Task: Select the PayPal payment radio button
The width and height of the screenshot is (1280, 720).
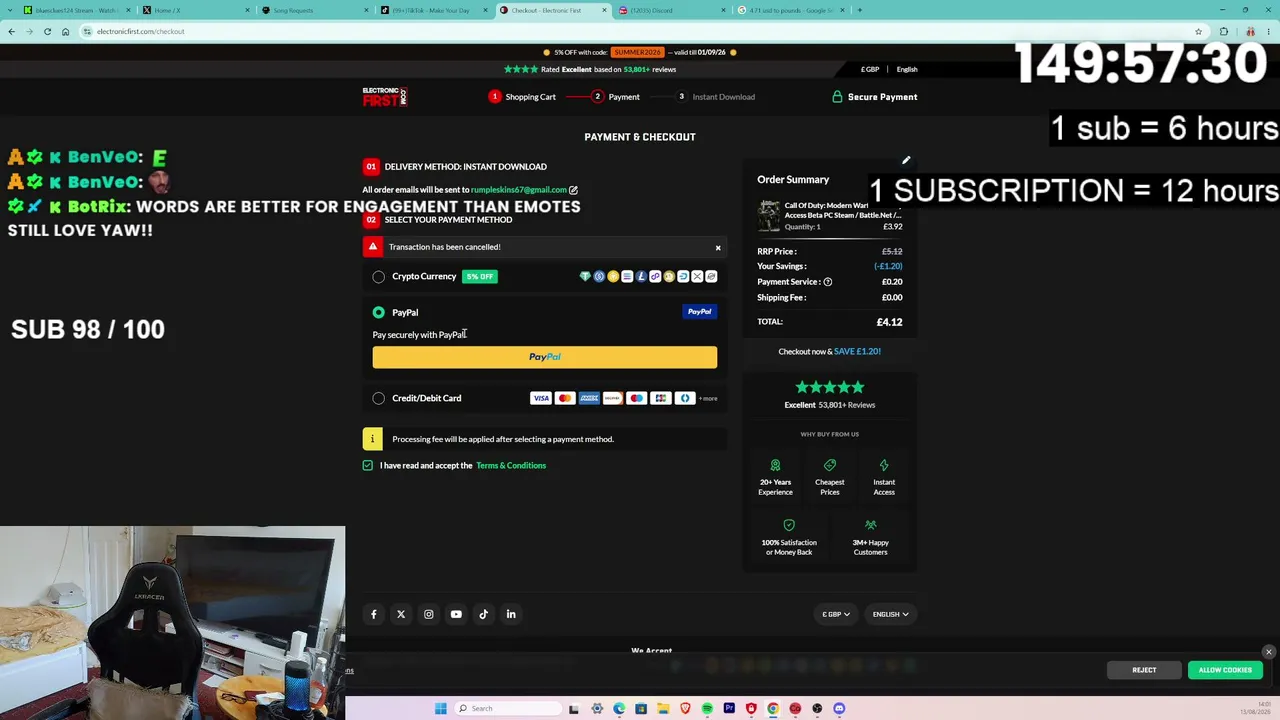Action: tap(379, 312)
